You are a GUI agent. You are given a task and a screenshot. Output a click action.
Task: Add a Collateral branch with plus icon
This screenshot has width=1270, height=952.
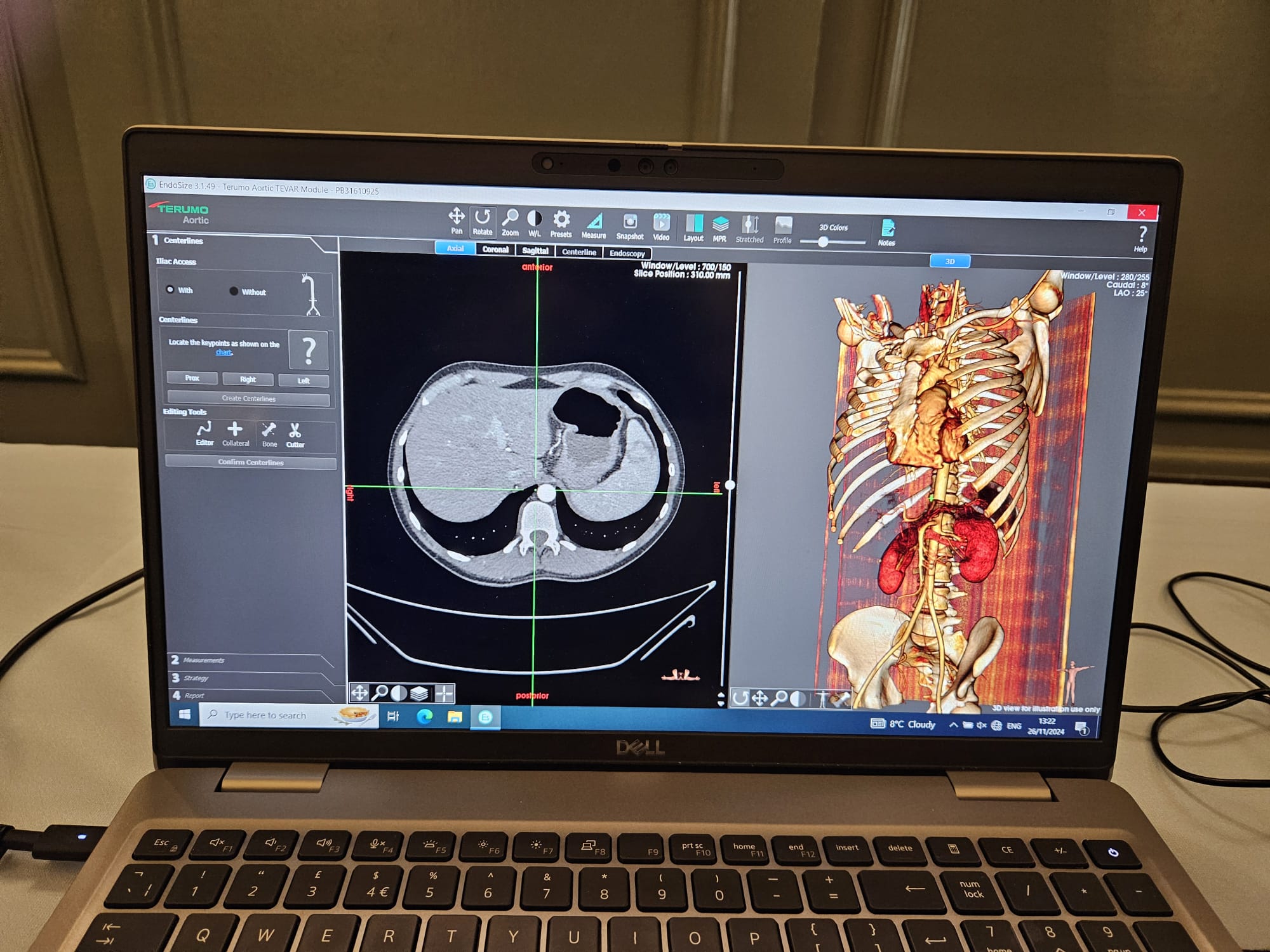coord(236,435)
